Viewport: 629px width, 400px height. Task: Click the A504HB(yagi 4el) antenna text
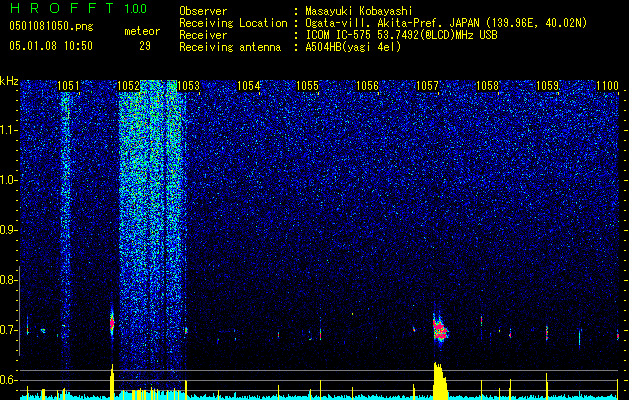[353, 47]
